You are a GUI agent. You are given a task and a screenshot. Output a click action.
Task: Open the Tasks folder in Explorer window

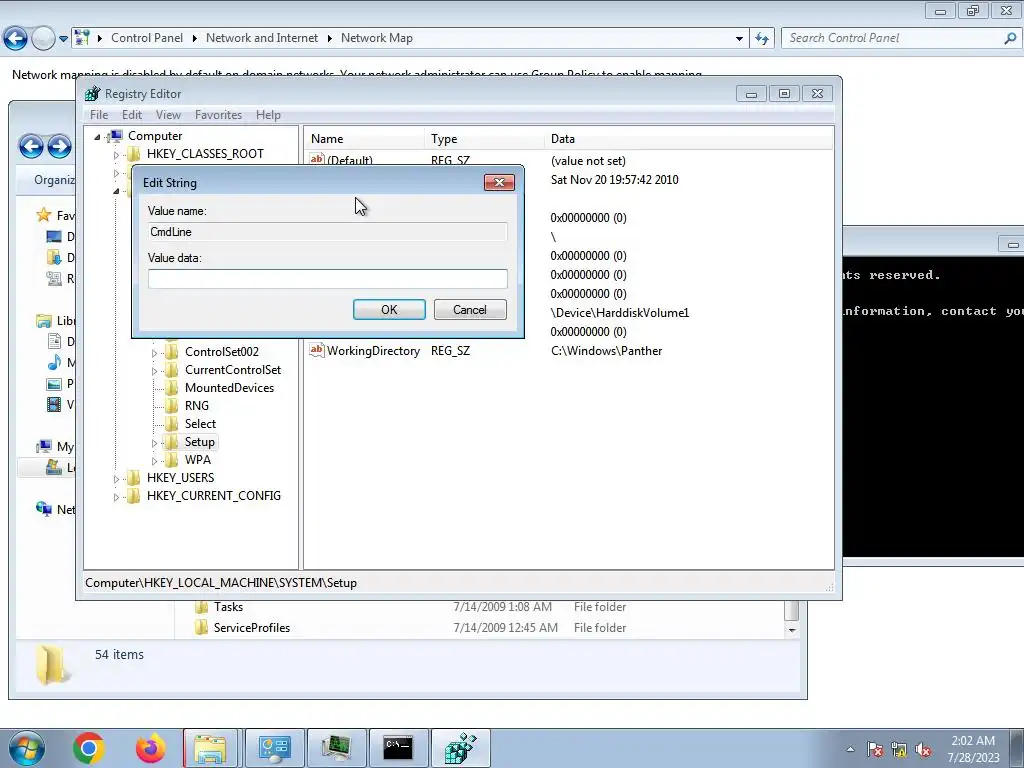228,607
